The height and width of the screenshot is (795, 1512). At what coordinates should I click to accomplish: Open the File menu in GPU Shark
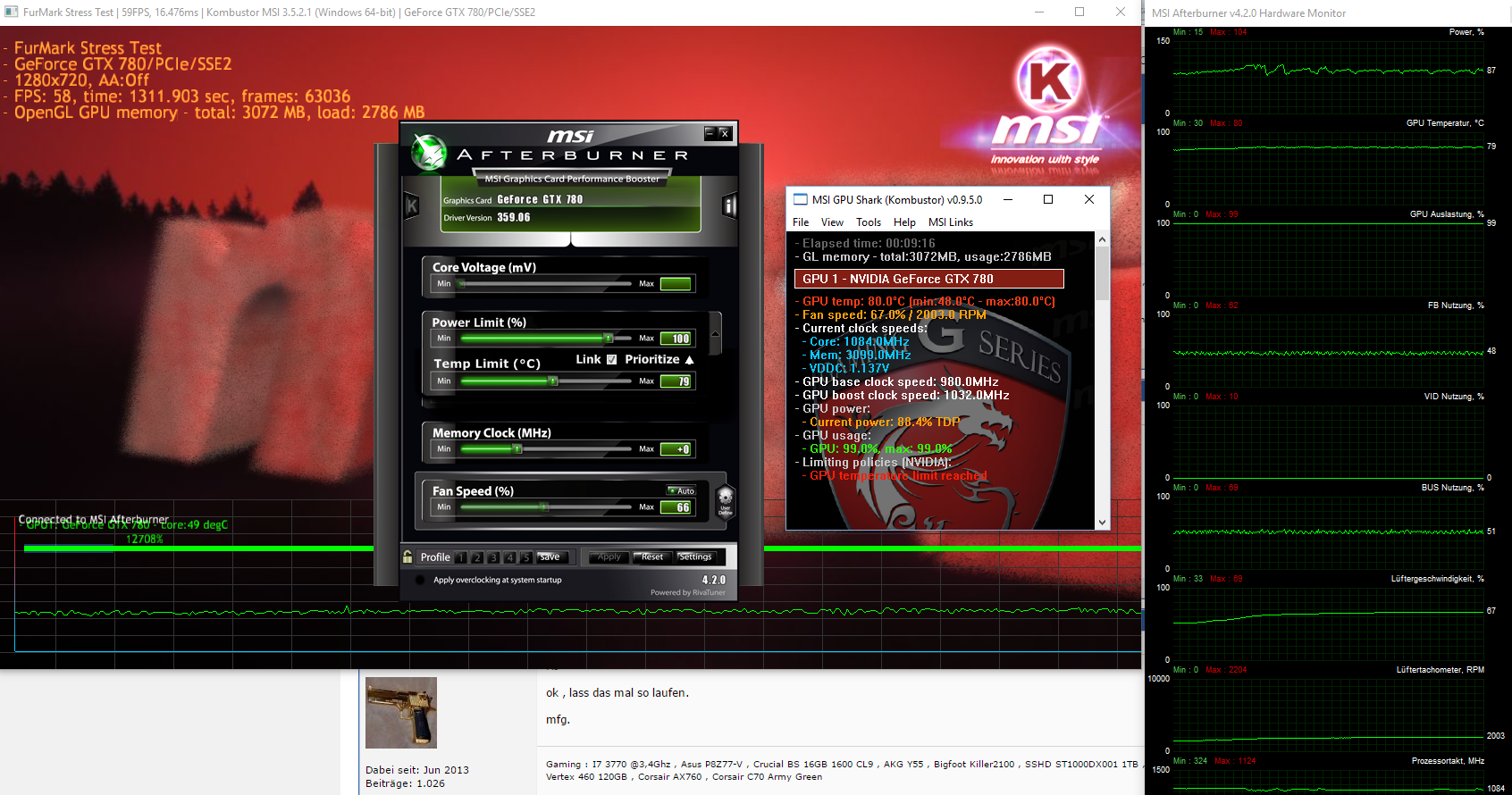tap(801, 222)
